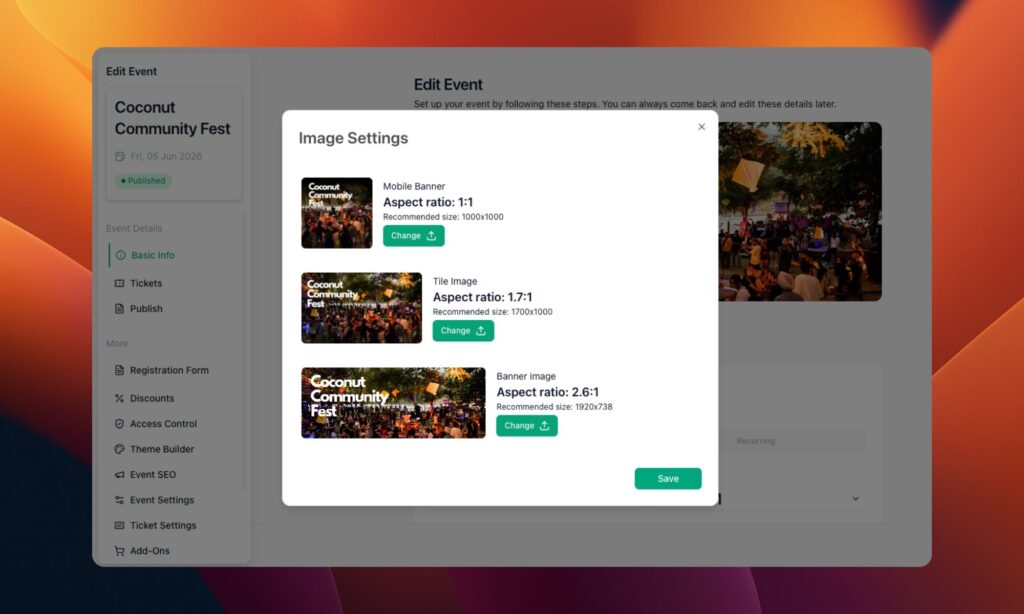
Task: Click Change button for Tile Image
Action: tap(463, 331)
